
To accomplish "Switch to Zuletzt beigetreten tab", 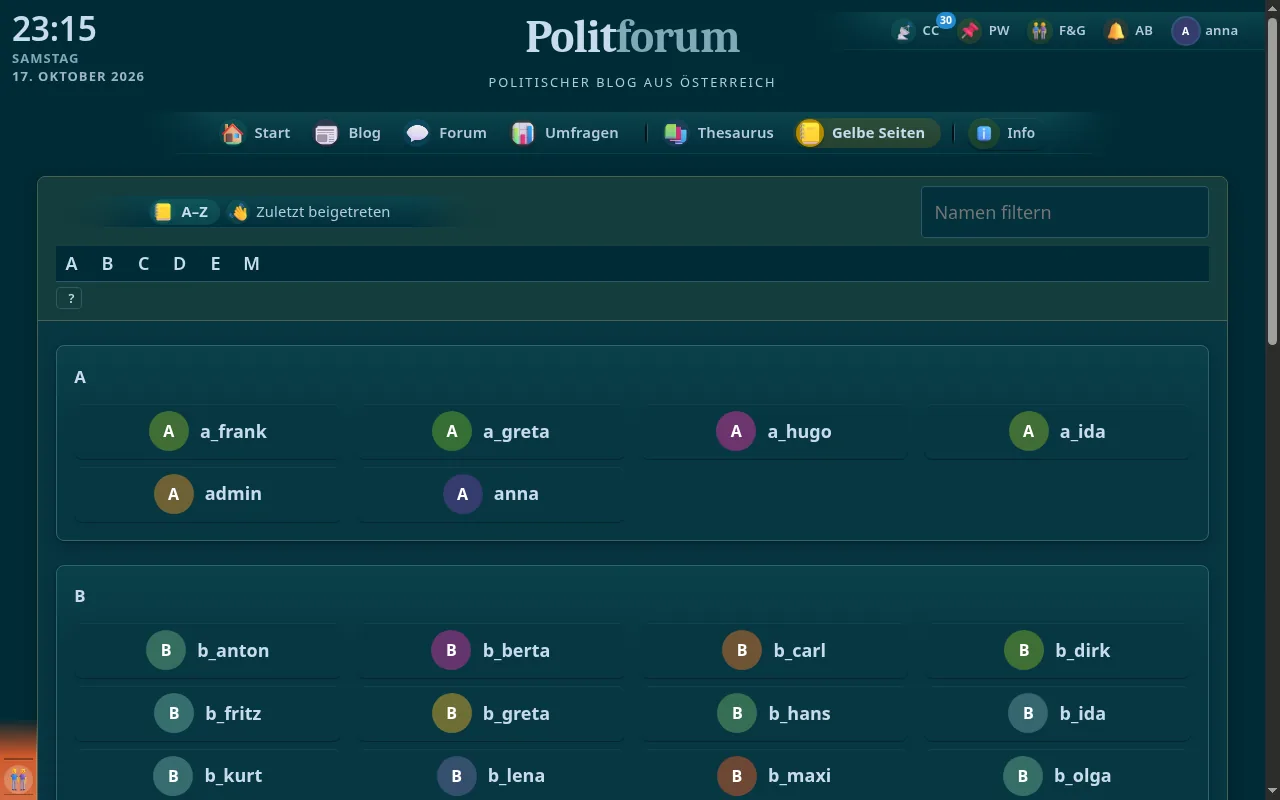I will (310, 212).
